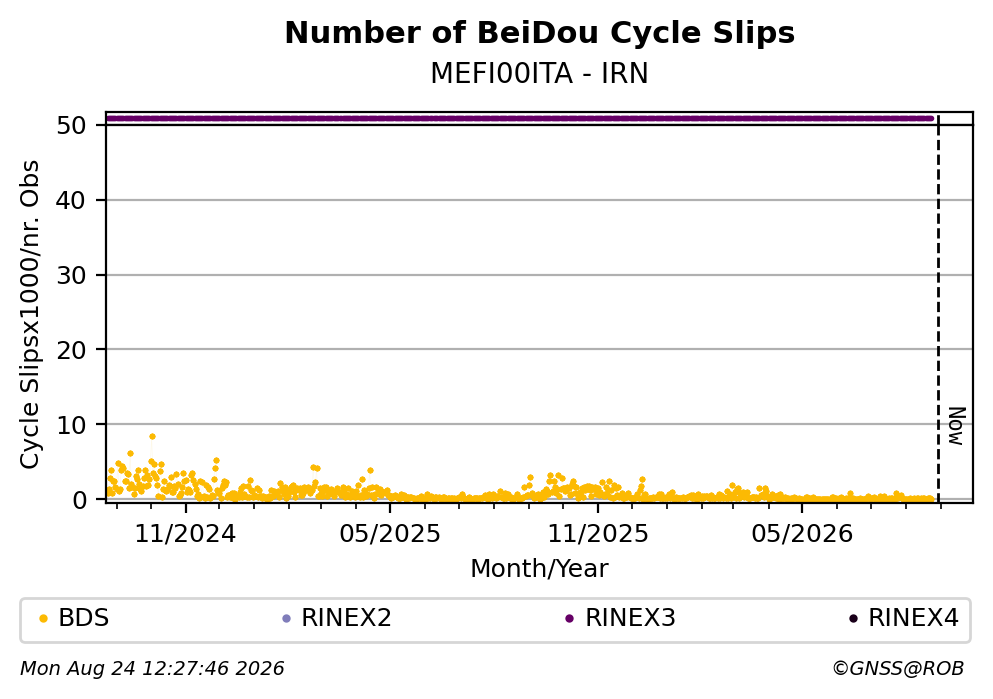This screenshot has width=993, height=699.
Task: Click the Month/Year axis label
Action: coord(539,569)
